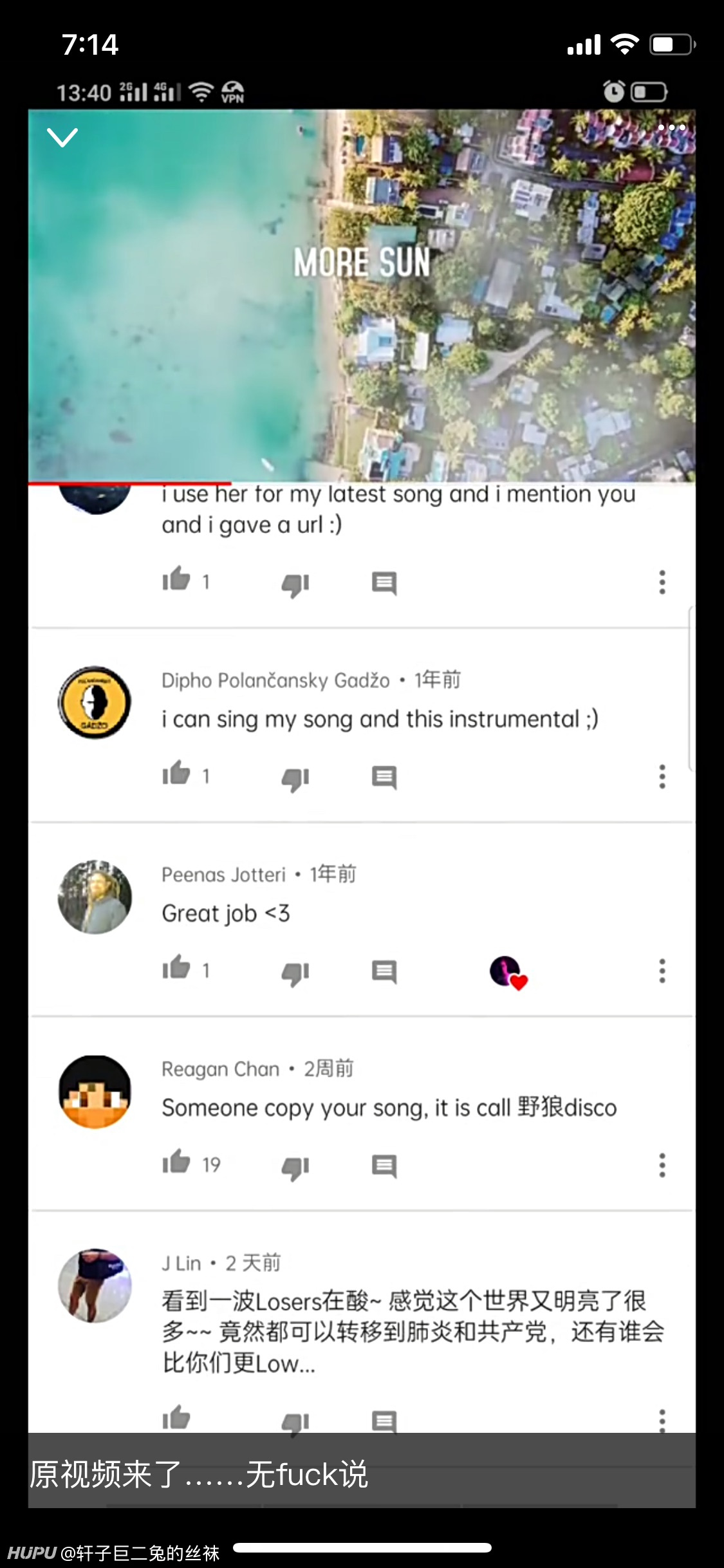724x1568 pixels.
Task: Open Peenas Jotteri channel name
Action: pos(223,875)
